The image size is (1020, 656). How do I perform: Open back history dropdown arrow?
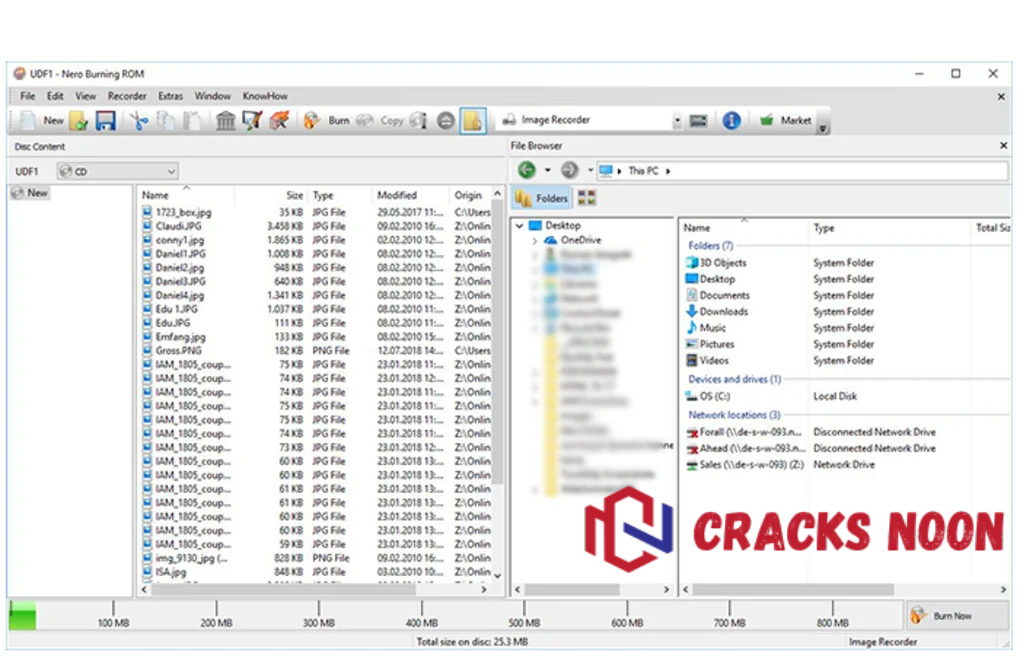click(x=548, y=171)
